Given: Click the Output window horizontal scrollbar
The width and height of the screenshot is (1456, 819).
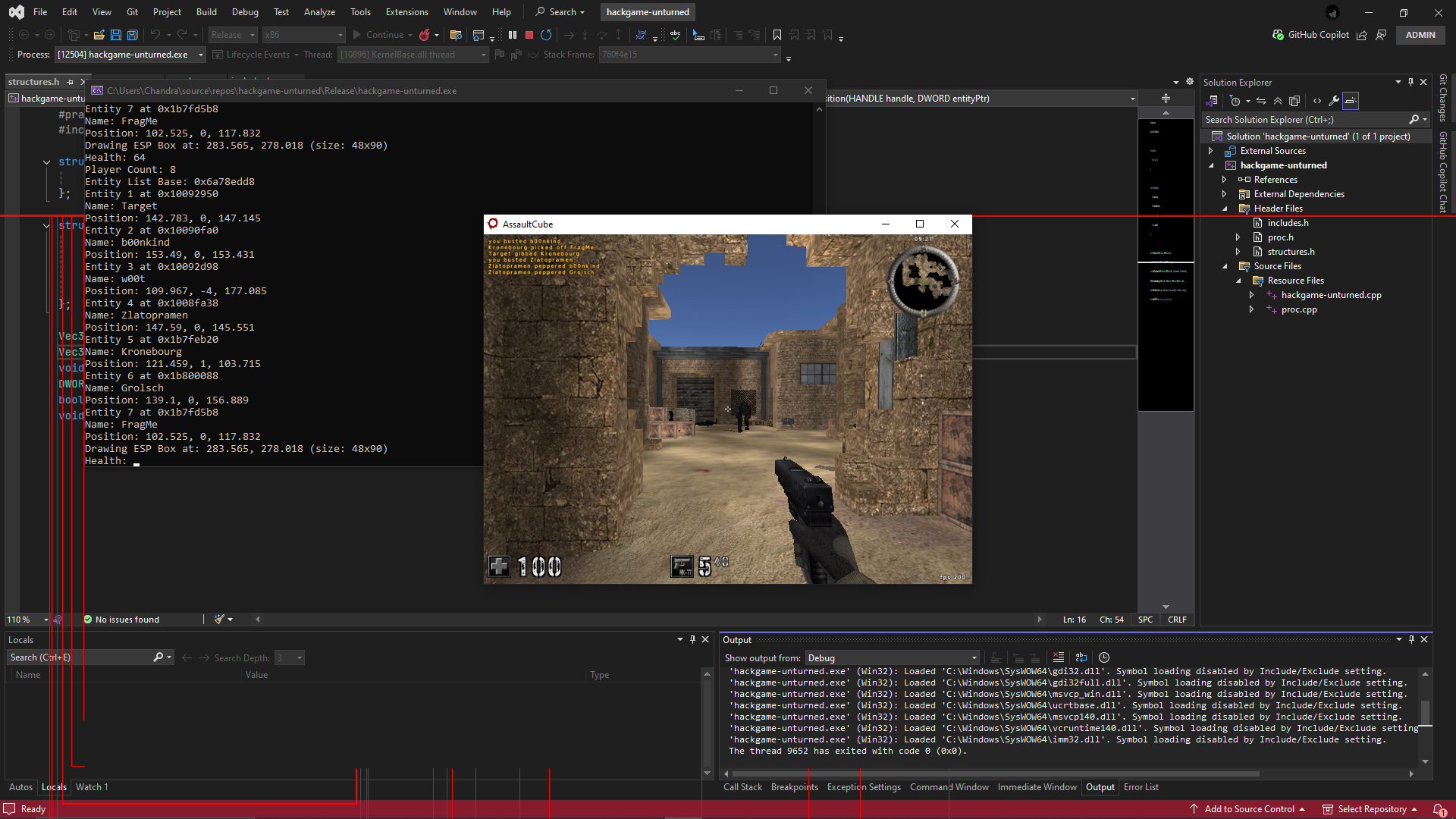Looking at the screenshot, I should coord(995,773).
